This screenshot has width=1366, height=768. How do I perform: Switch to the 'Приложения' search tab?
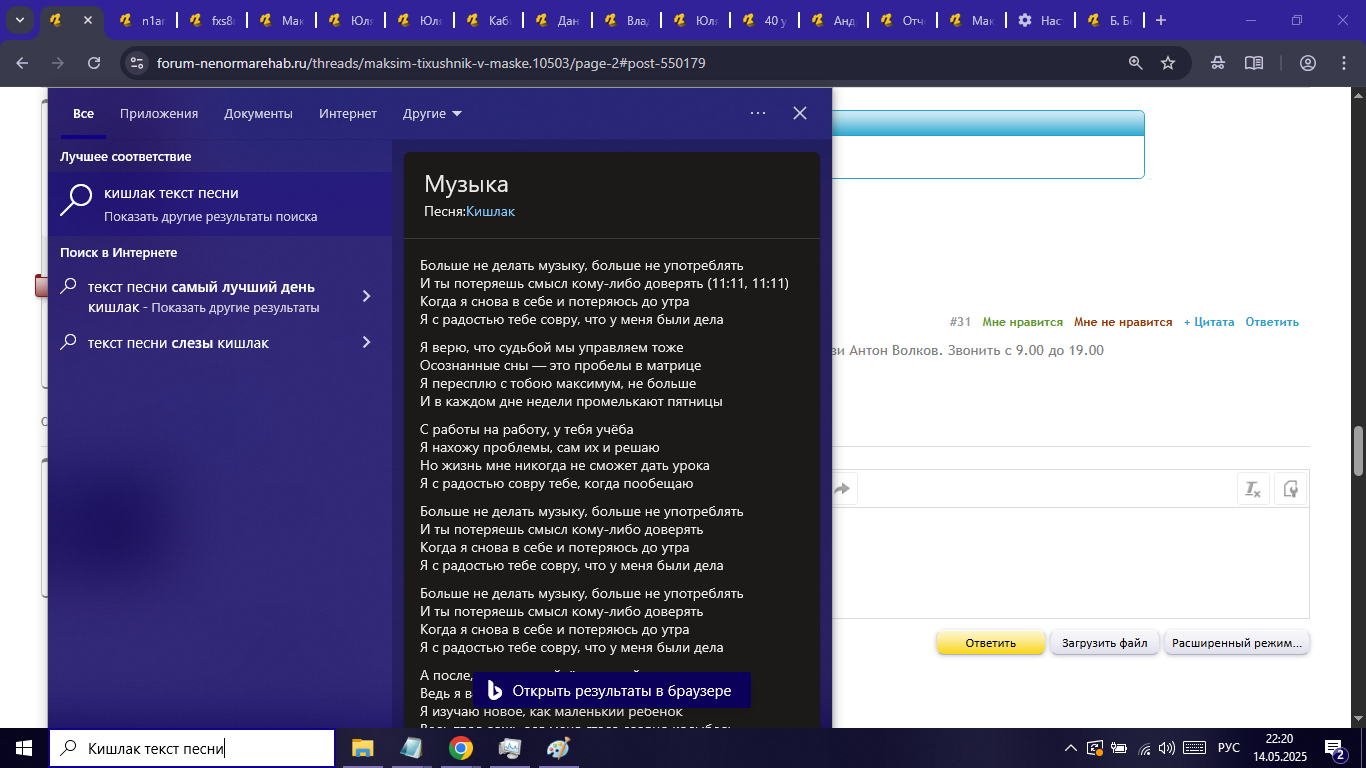159,114
